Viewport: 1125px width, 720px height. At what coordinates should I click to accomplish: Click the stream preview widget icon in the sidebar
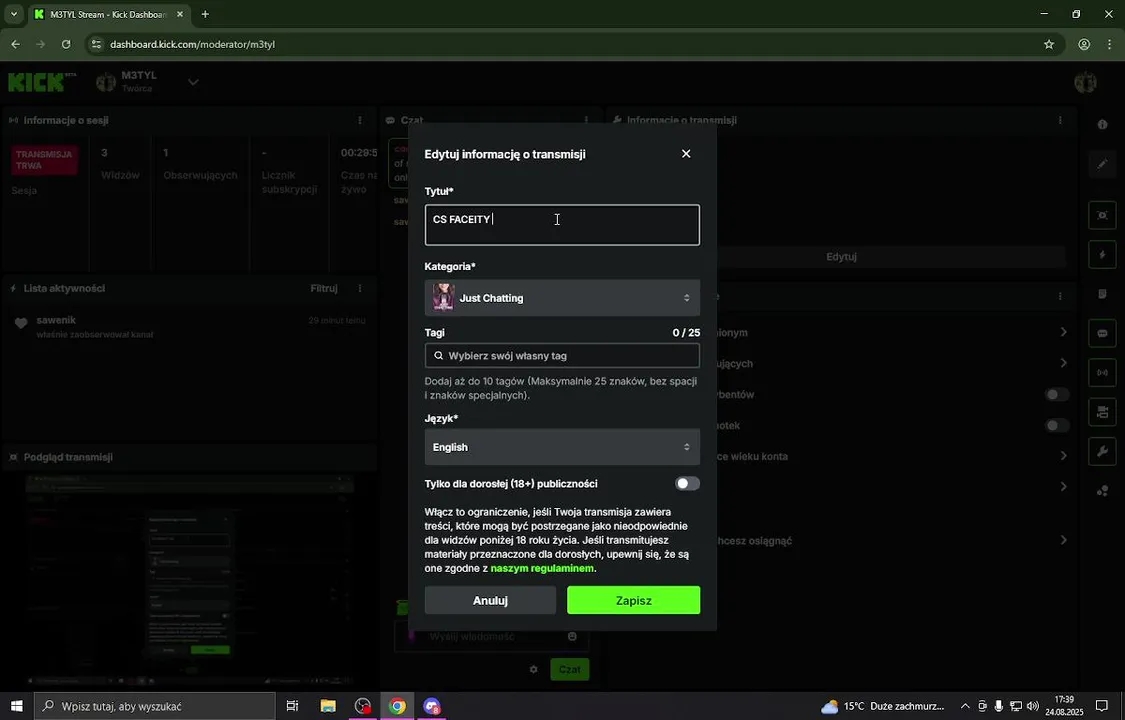[x=1102, y=215]
